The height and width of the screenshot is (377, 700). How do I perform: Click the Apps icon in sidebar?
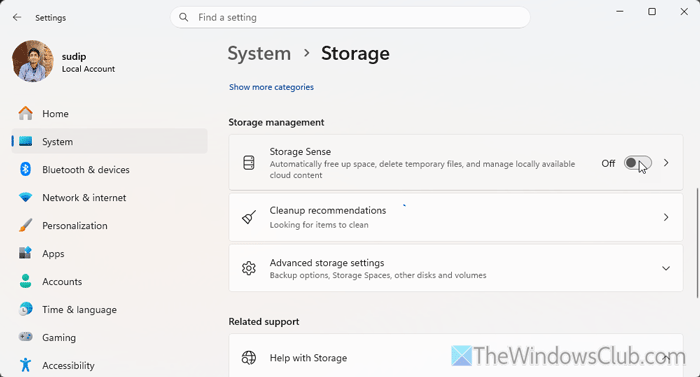click(x=25, y=253)
